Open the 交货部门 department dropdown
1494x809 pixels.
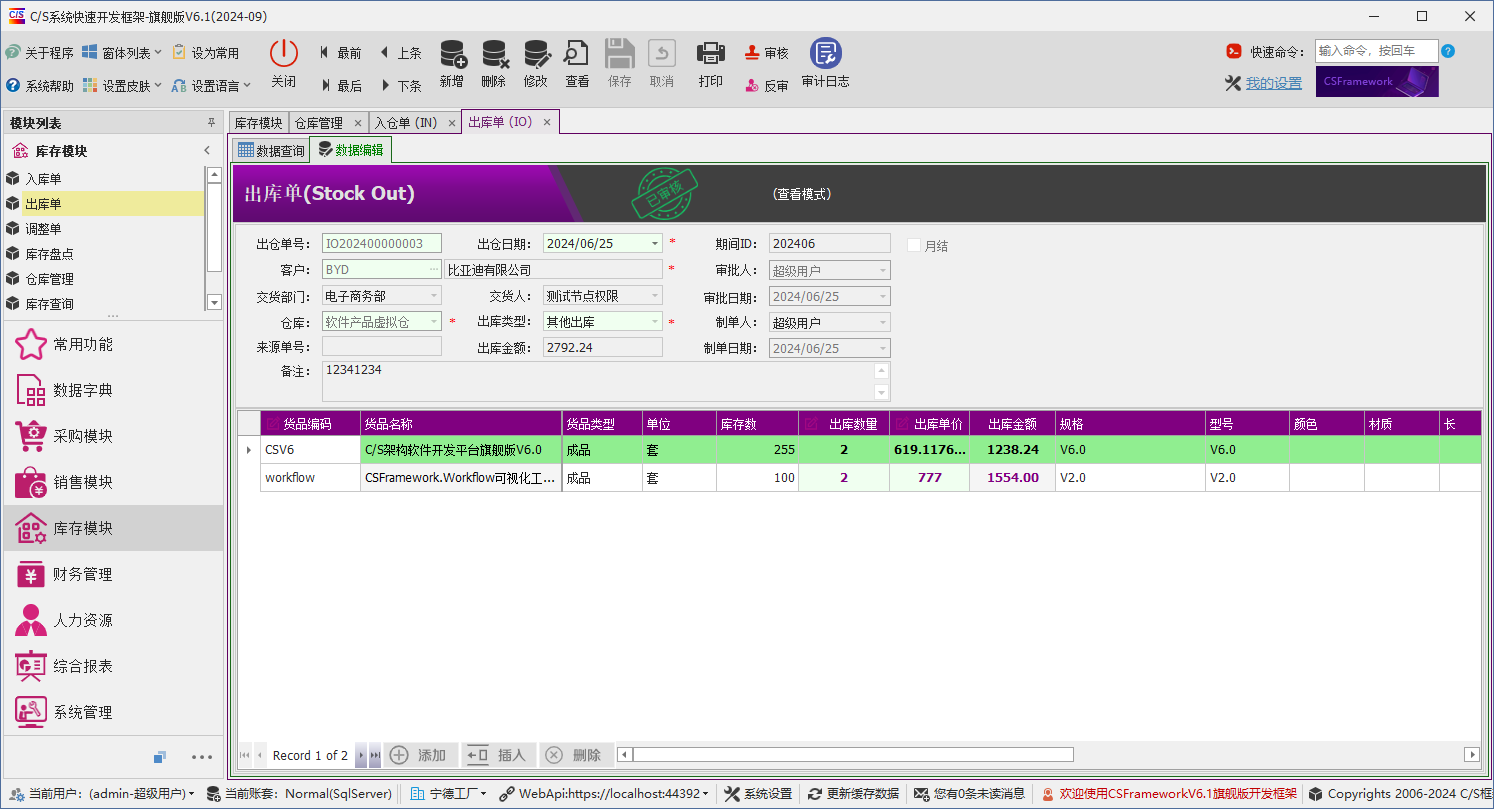(x=434, y=296)
